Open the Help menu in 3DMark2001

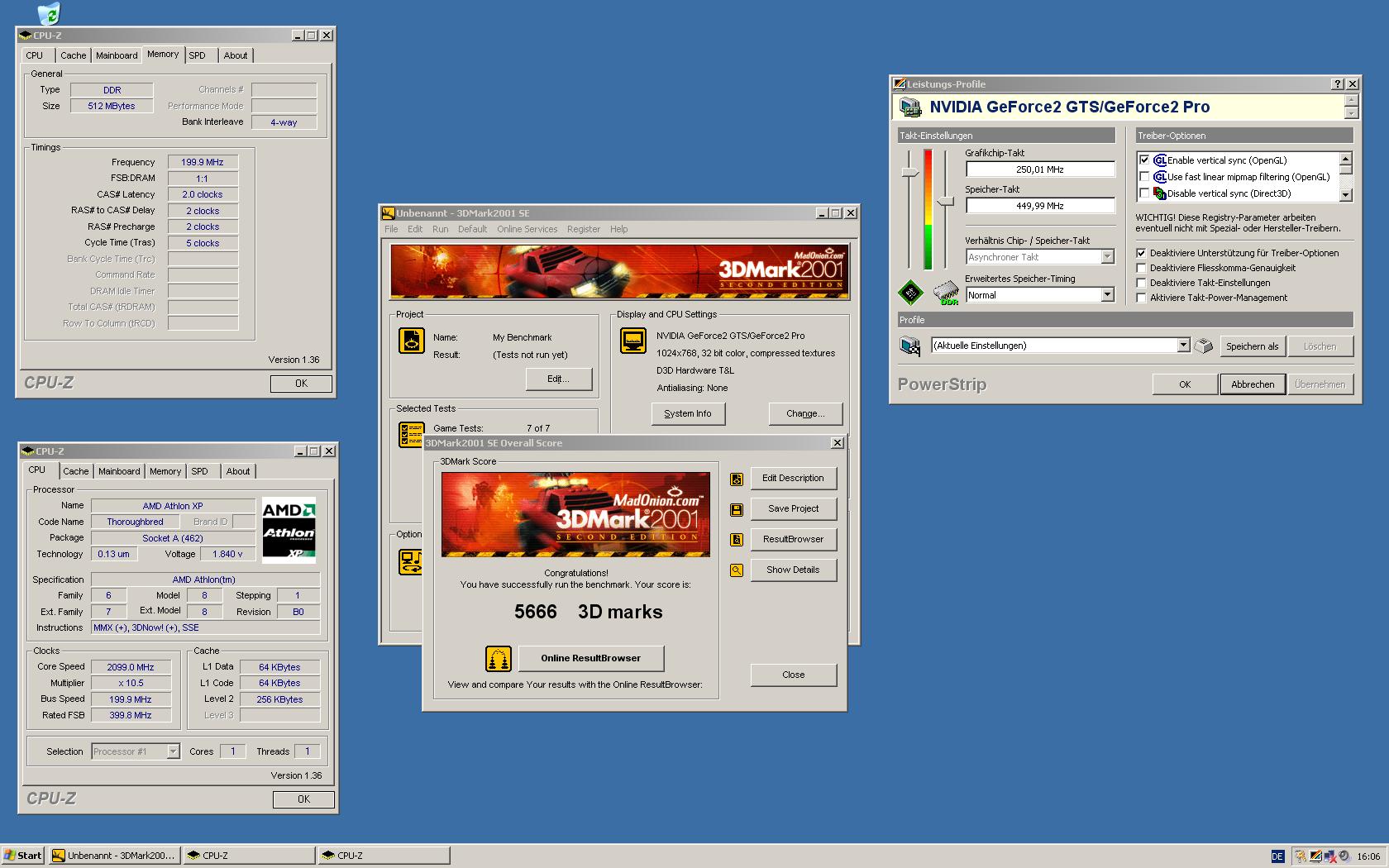(x=619, y=229)
